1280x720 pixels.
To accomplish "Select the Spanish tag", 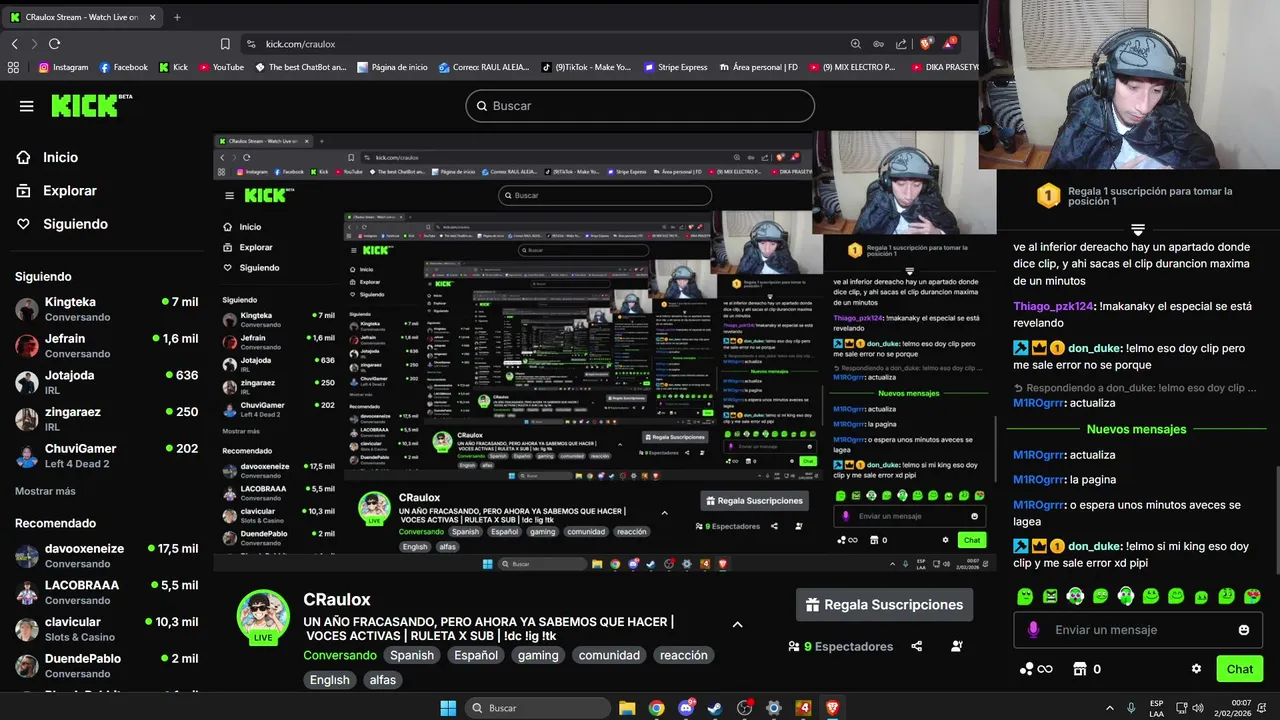I will pyautogui.click(x=412, y=656).
